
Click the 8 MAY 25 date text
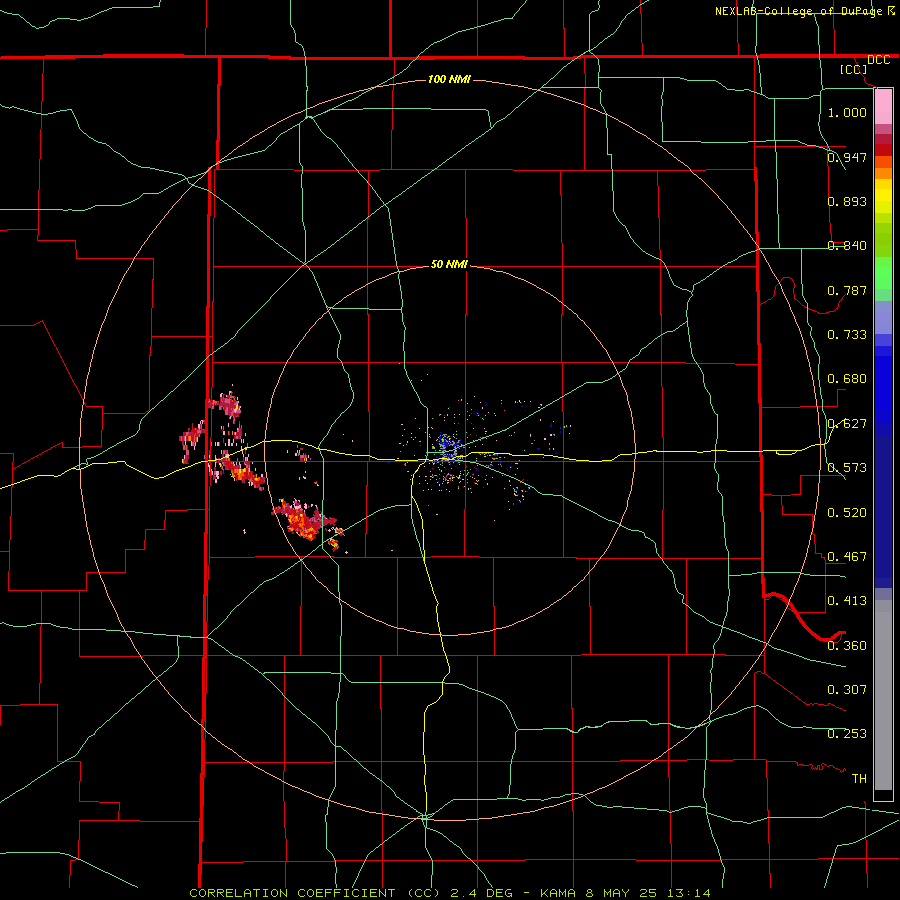(621, 893)
